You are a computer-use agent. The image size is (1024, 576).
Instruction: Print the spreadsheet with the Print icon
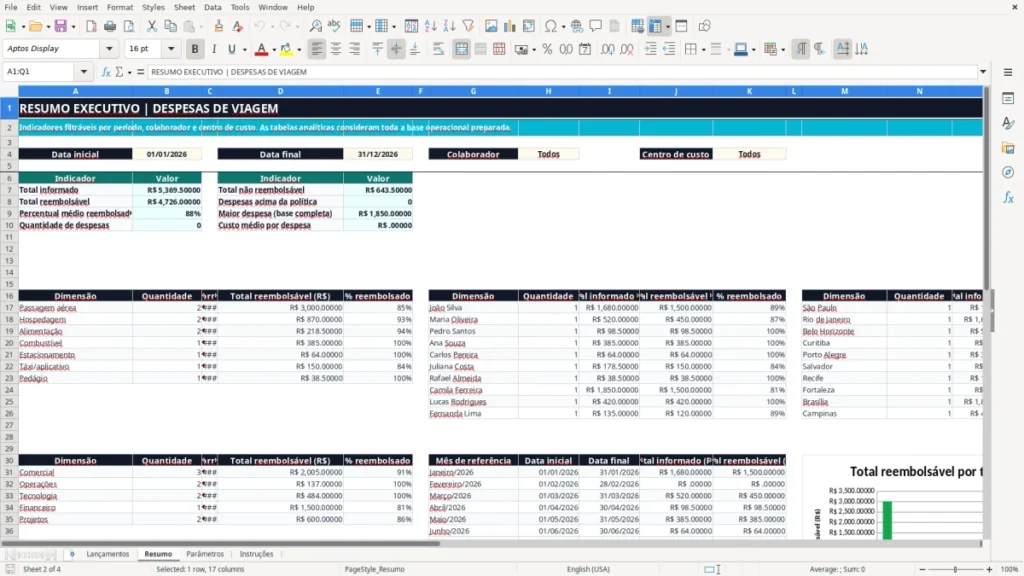(110, 26)
